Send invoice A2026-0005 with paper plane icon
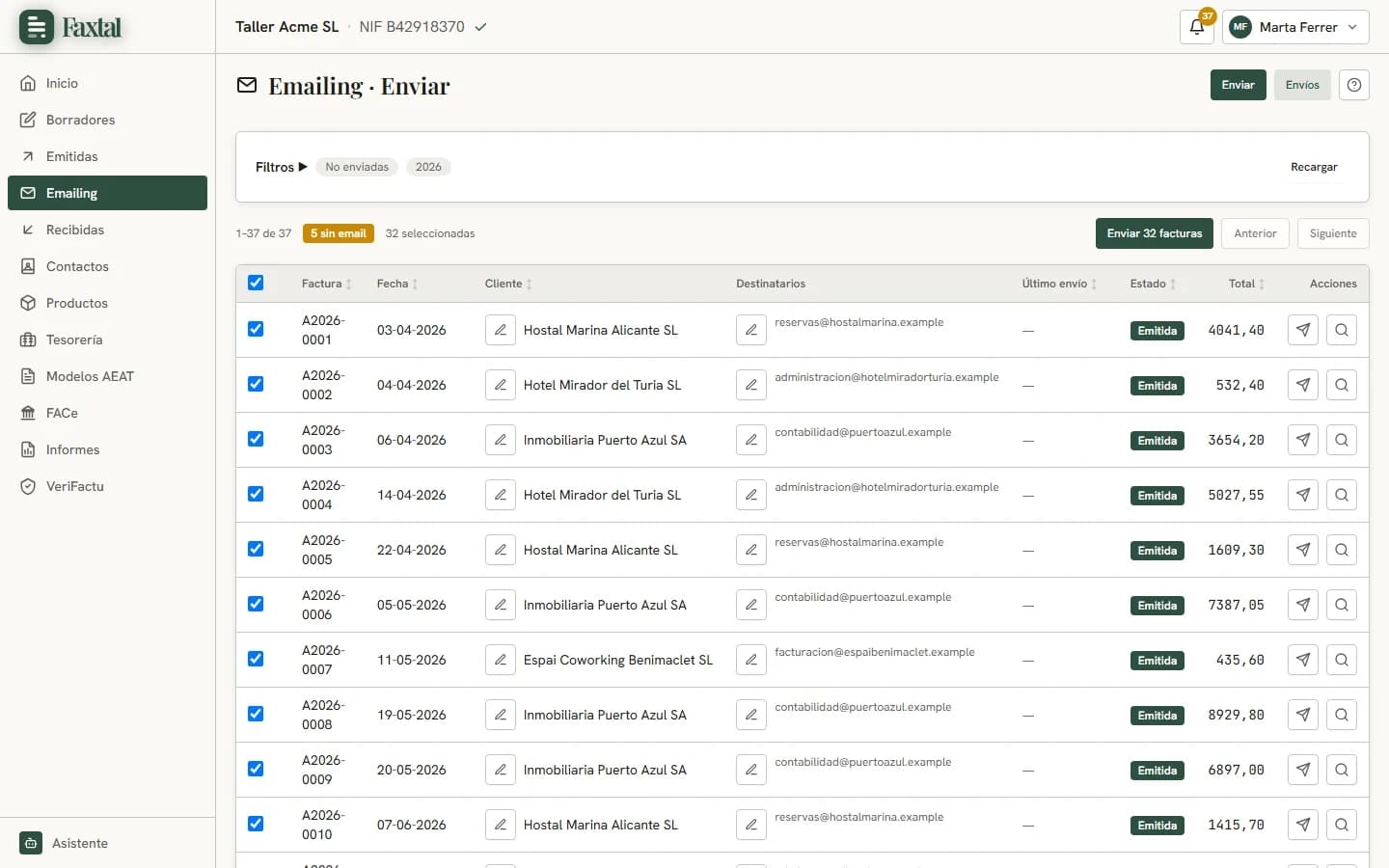This screenshot has width=1389, height=868. [1303, 550]
